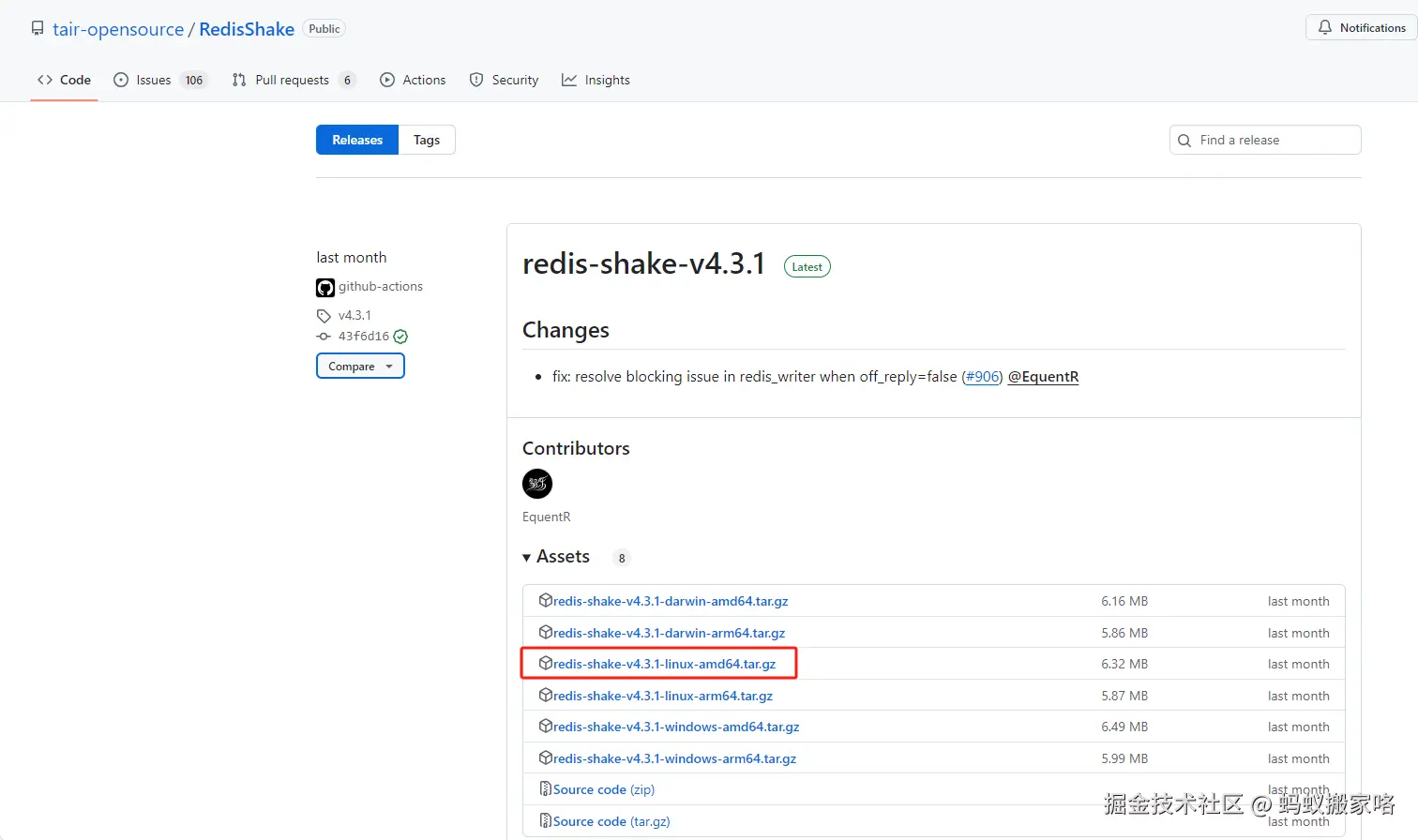Click the EquentR contributor name
Screen dimensions: 1418x840
pos(547,517)
